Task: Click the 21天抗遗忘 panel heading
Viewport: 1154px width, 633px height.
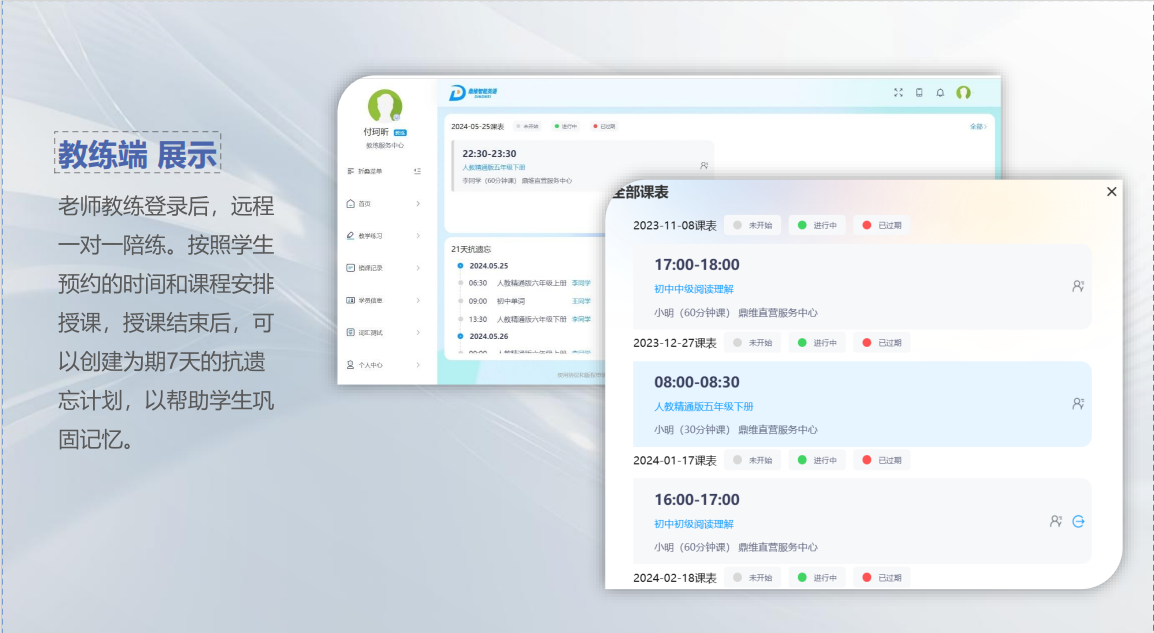Action: click(471, 249)
